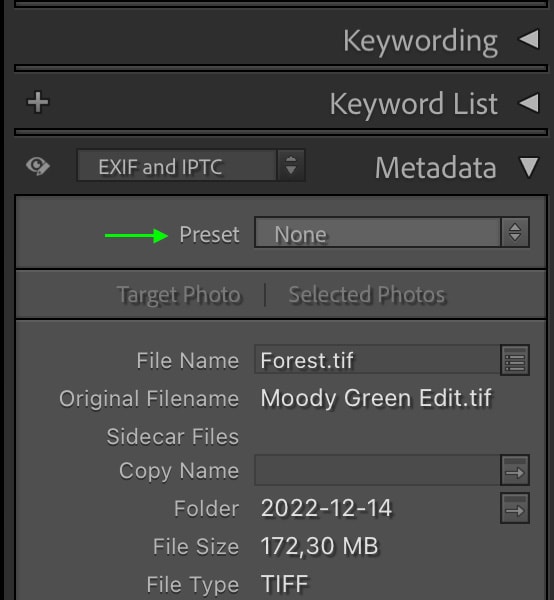
Task: Switch to Selected Photos mode
Action: tap(367, 295)
